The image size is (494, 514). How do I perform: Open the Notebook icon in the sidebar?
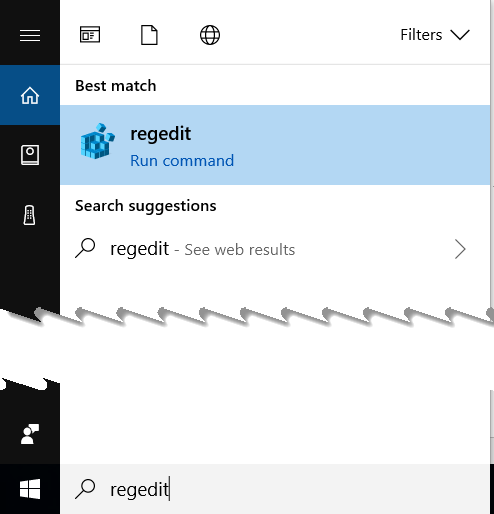30,155
